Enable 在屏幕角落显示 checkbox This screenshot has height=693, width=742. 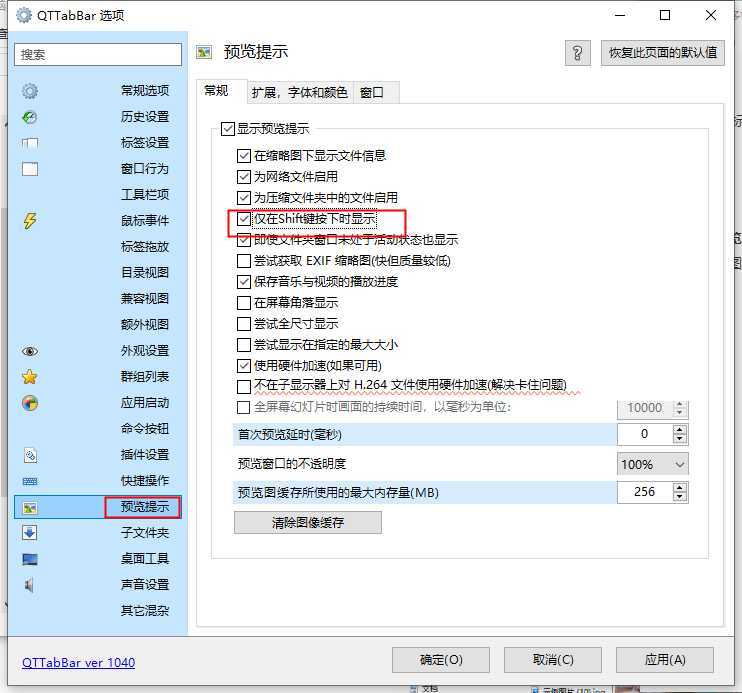pos(243,302)
